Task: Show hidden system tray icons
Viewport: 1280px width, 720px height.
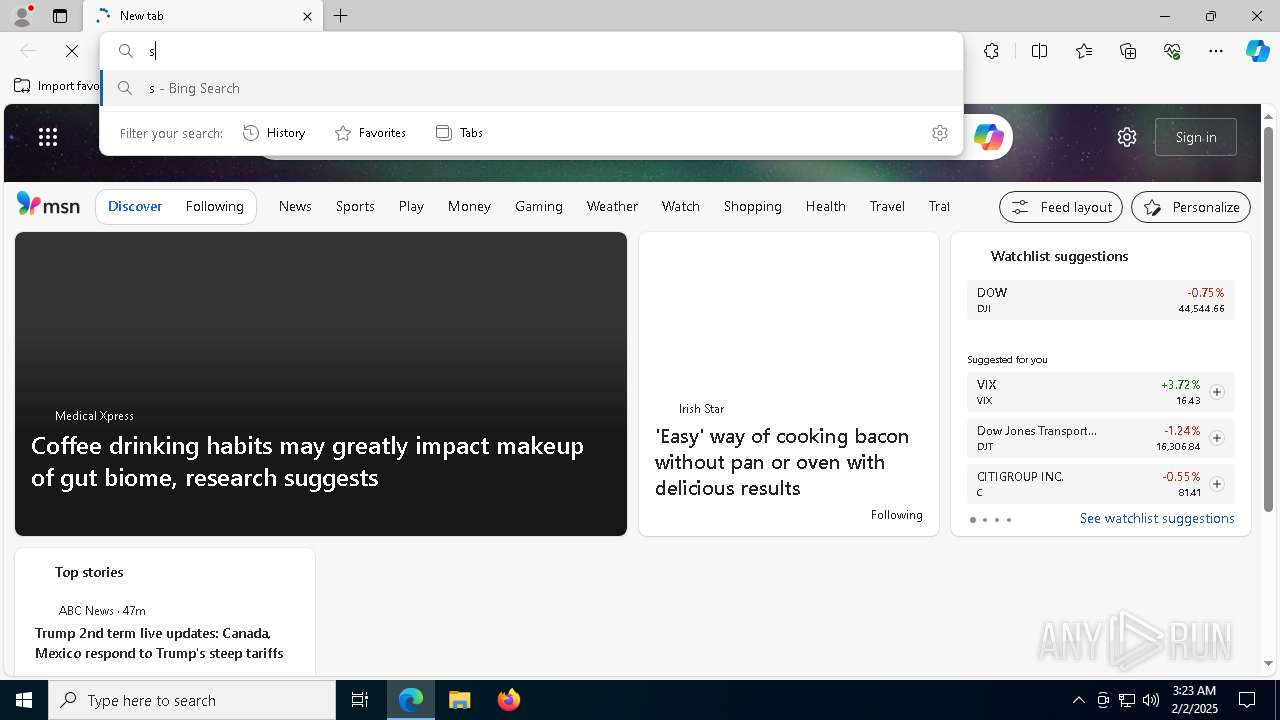Action: pyautogui.click(x=1078, y=700)
